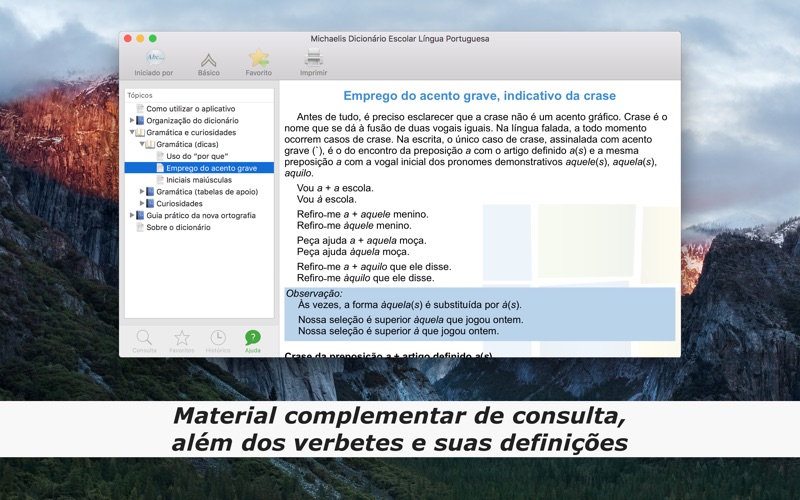Screen dimensions: 800x500
Task: Click the text "Refiro-me àquele menino."
Action: 354,226
